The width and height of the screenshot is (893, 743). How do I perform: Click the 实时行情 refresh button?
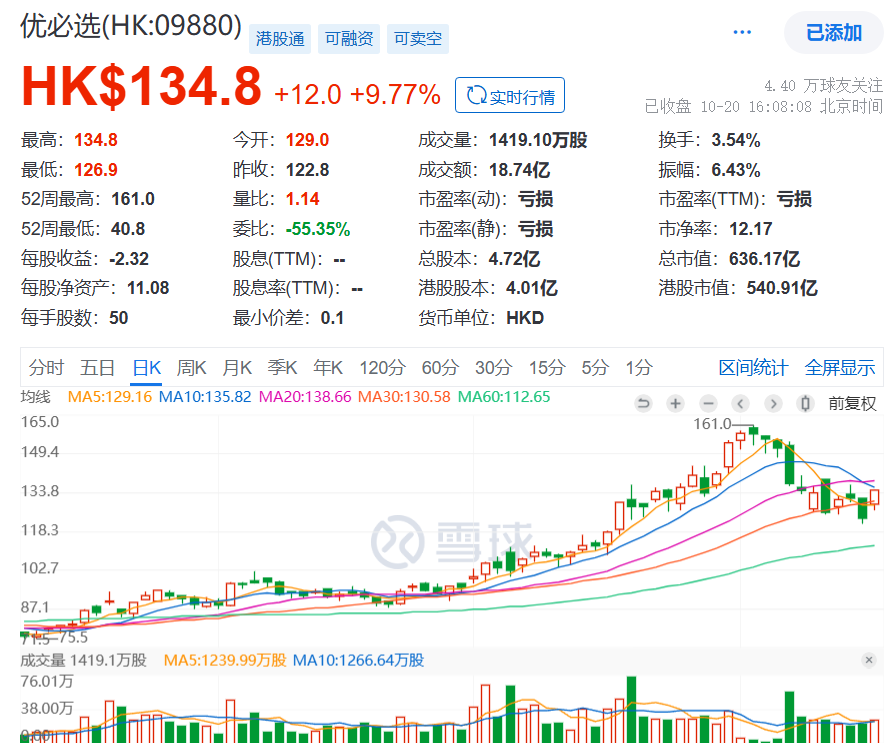510,96
